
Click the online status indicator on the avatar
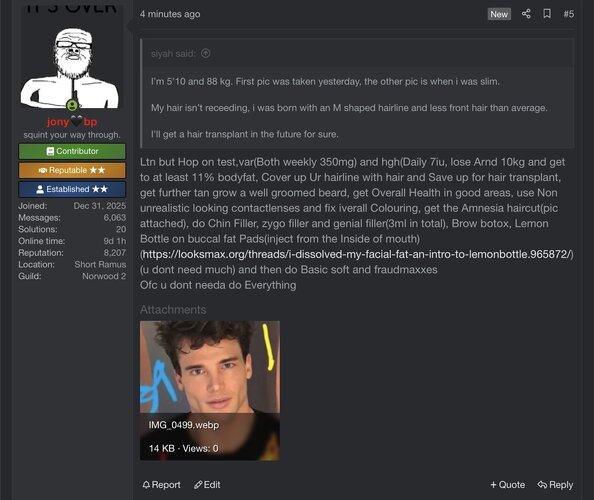tap(72, 105)
